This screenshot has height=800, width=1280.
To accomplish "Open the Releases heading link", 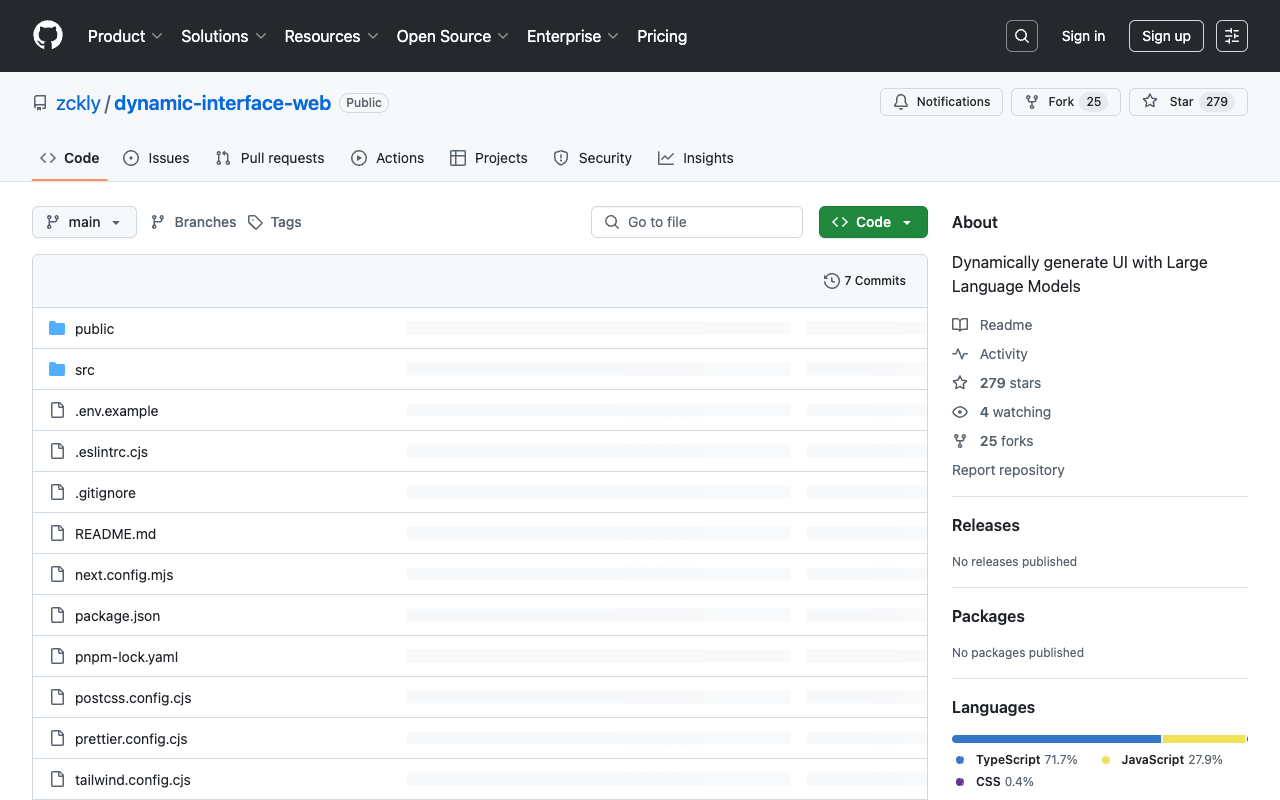I will point(986,525).
